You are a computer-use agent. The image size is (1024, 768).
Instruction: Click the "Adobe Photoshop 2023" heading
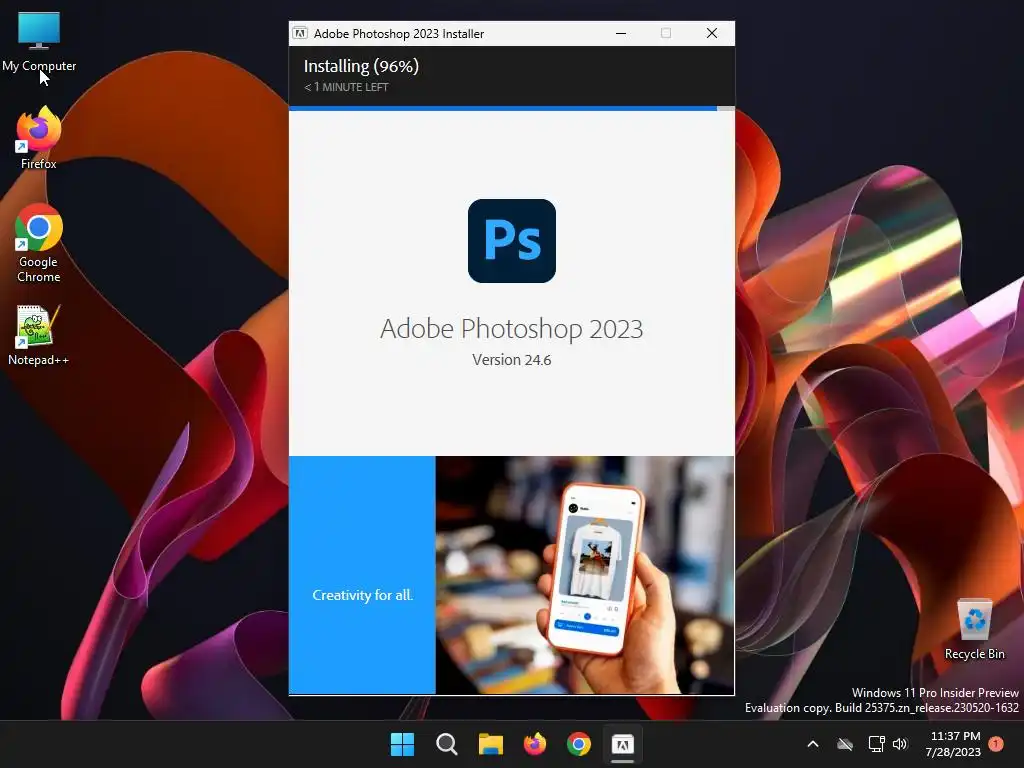click(x=511, y=328)
